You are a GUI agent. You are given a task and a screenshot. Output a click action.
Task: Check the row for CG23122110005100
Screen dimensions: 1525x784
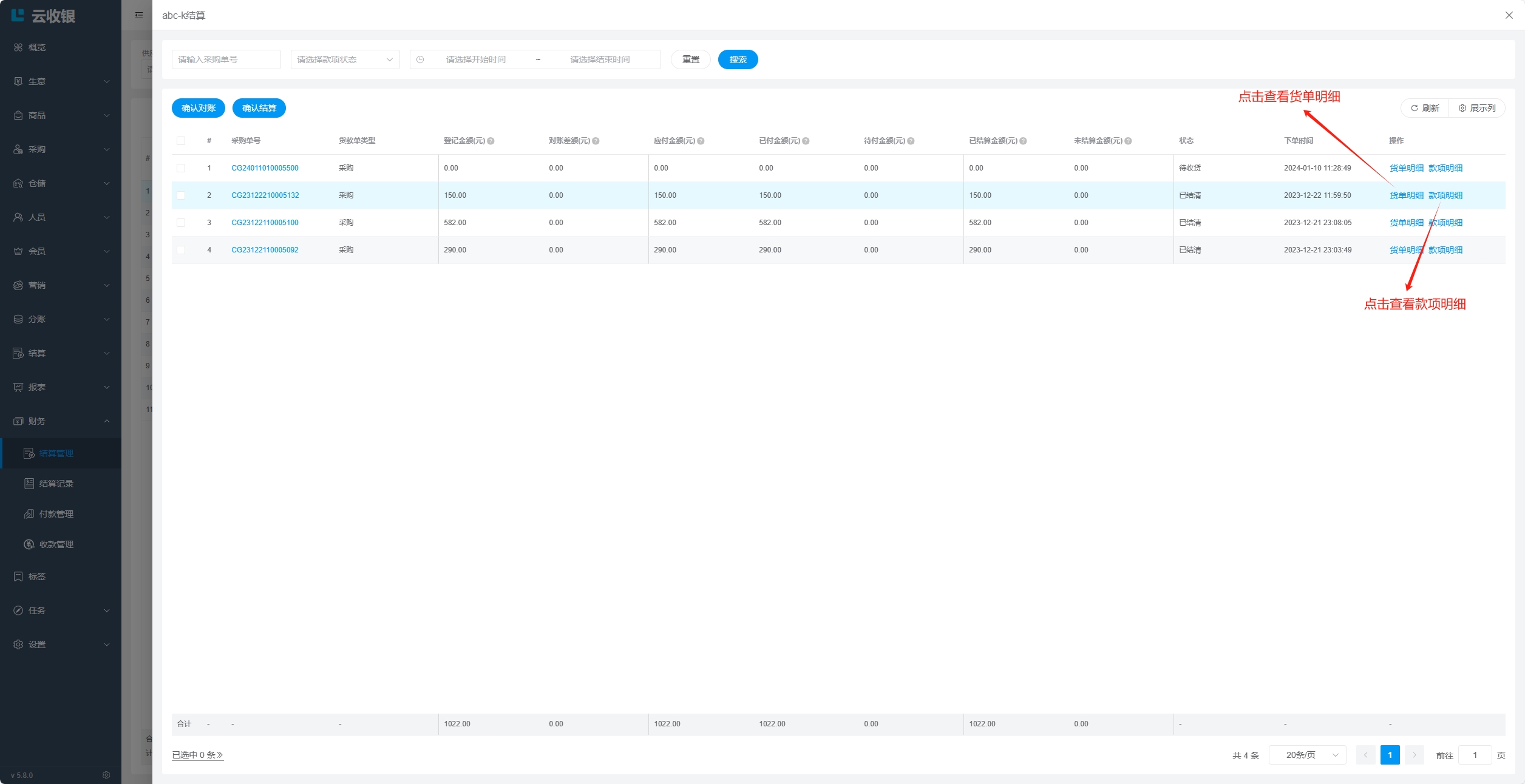181,223
